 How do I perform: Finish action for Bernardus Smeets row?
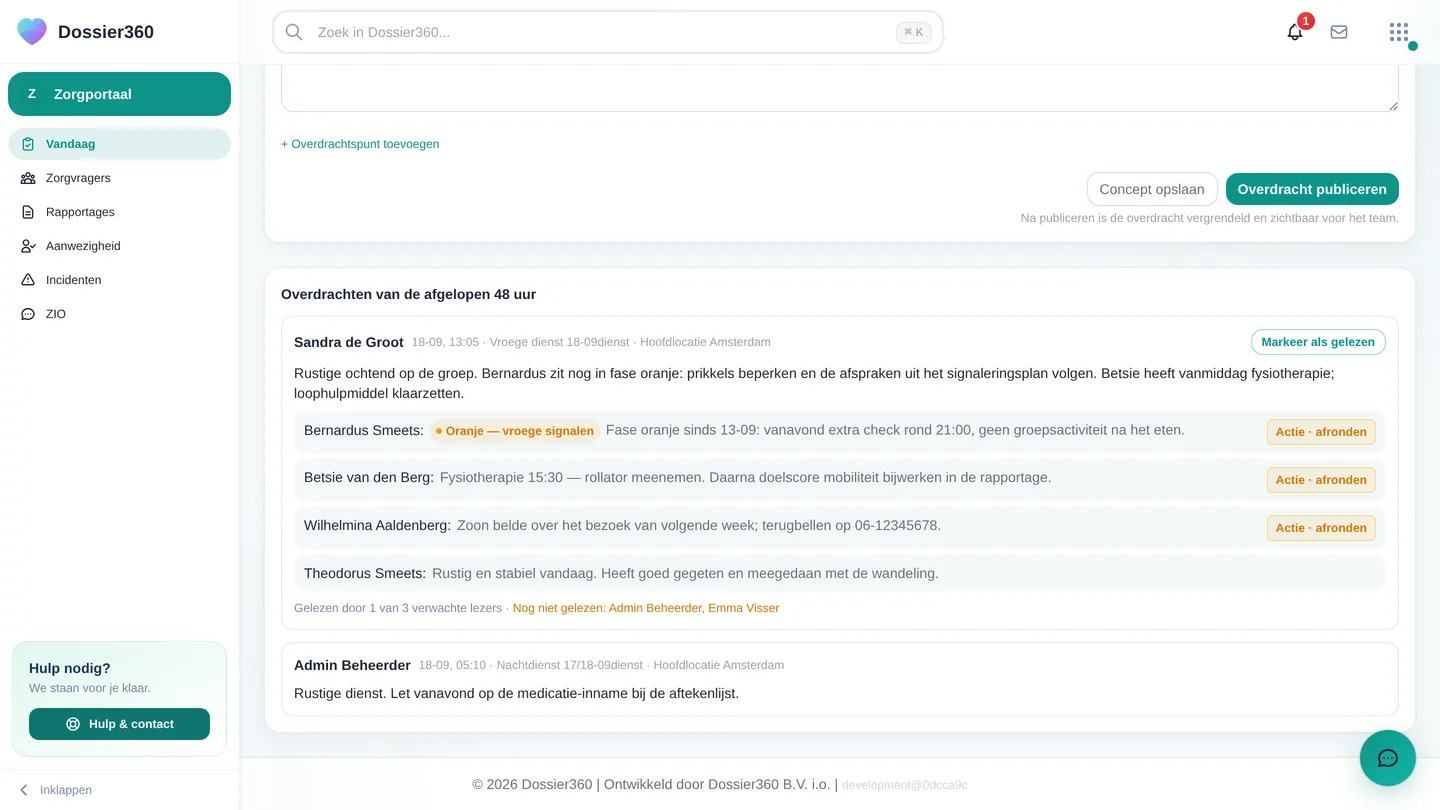click(x=1321, y=432)
